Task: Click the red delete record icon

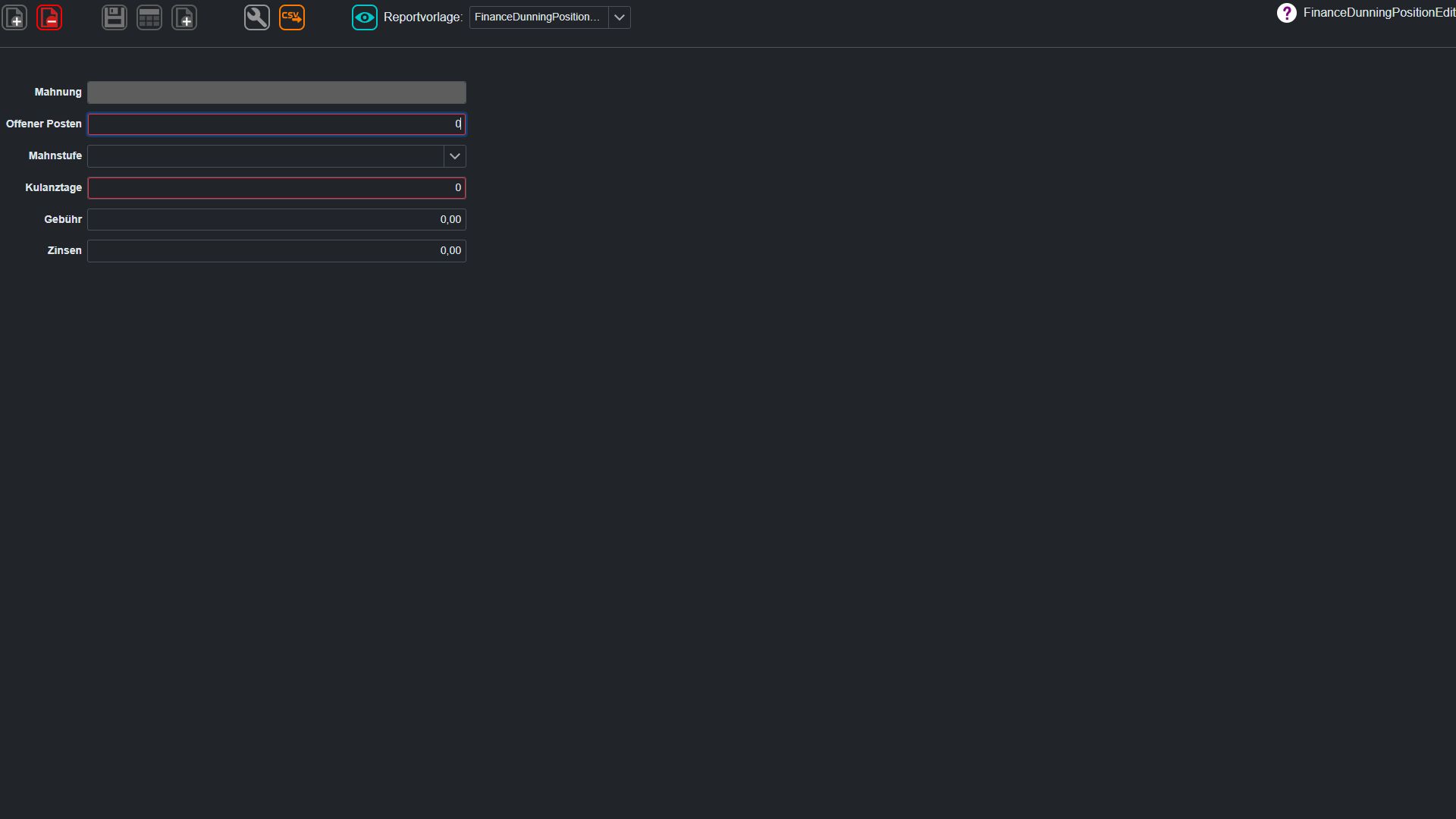Action: pos(49,17)
